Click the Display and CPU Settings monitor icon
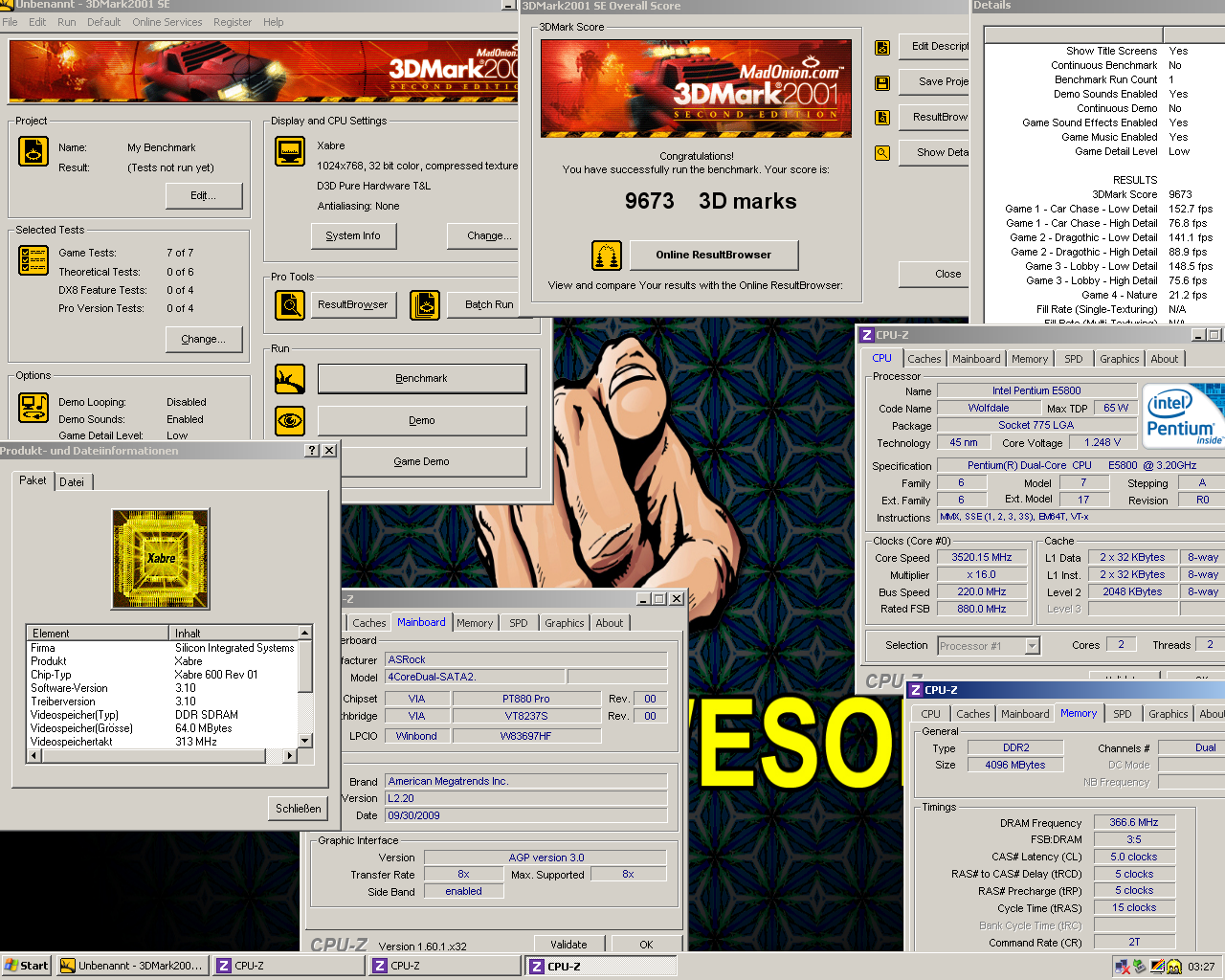This screenshot has height=980, width=1225. click(290, 151)
